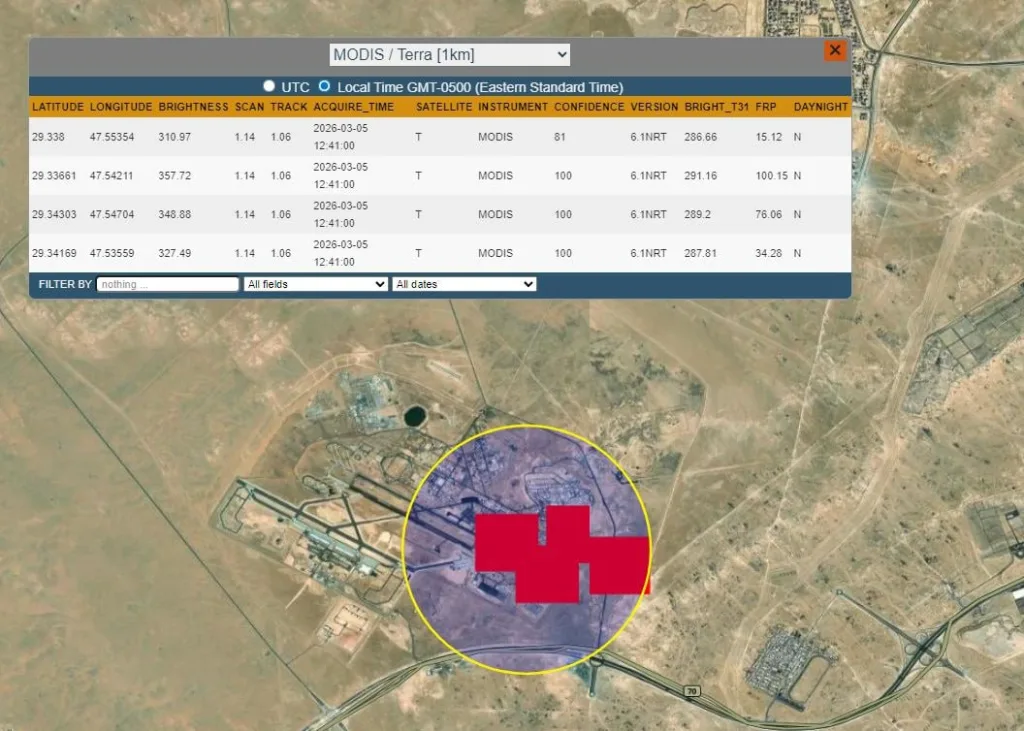The height and width of the screenshot is (731, 1024).
Task: Sort by the FRP column header
Action: 766,106
